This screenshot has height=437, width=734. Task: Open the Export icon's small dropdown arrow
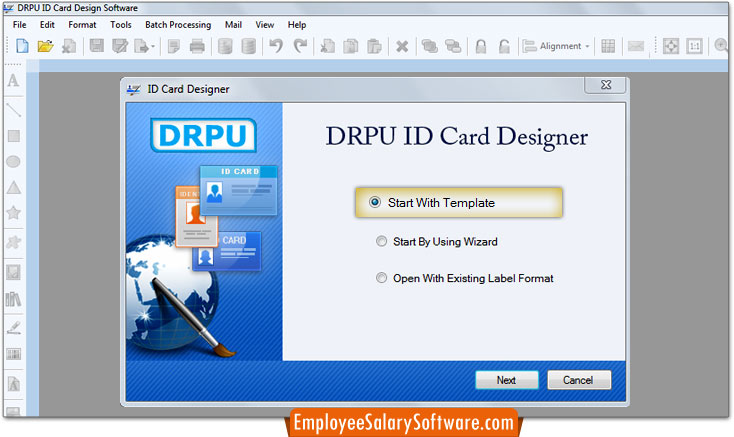(153, 46)
